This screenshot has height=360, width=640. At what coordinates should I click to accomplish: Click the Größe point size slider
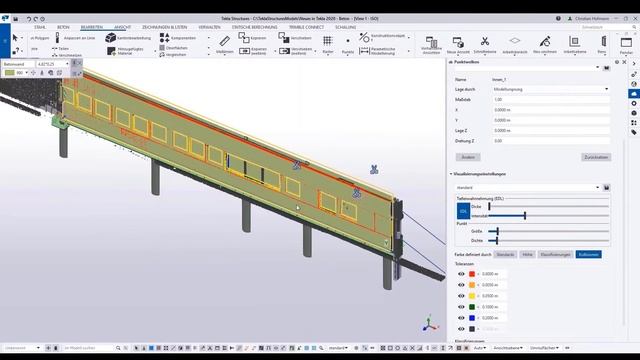pyautogui.click(x=549, y=231)
